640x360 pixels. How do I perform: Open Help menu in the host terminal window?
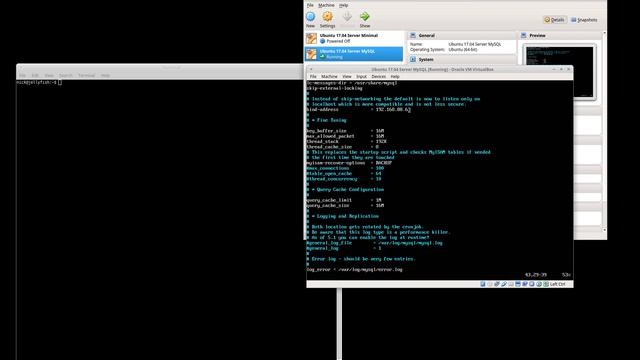click(x=105, y=76)
